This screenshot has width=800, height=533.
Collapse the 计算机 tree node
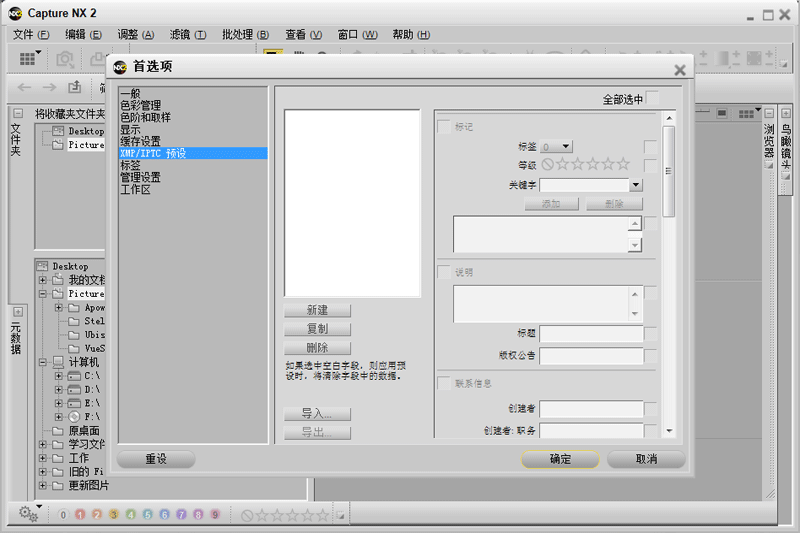(43, 362)
